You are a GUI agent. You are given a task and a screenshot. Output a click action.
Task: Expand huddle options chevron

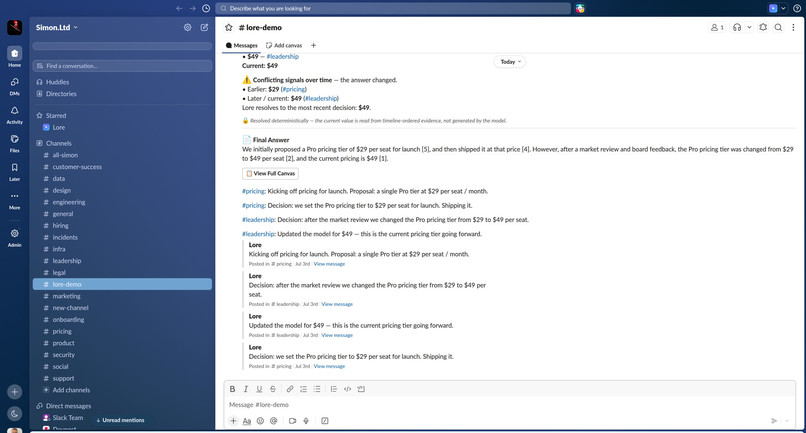pos(749,27)
